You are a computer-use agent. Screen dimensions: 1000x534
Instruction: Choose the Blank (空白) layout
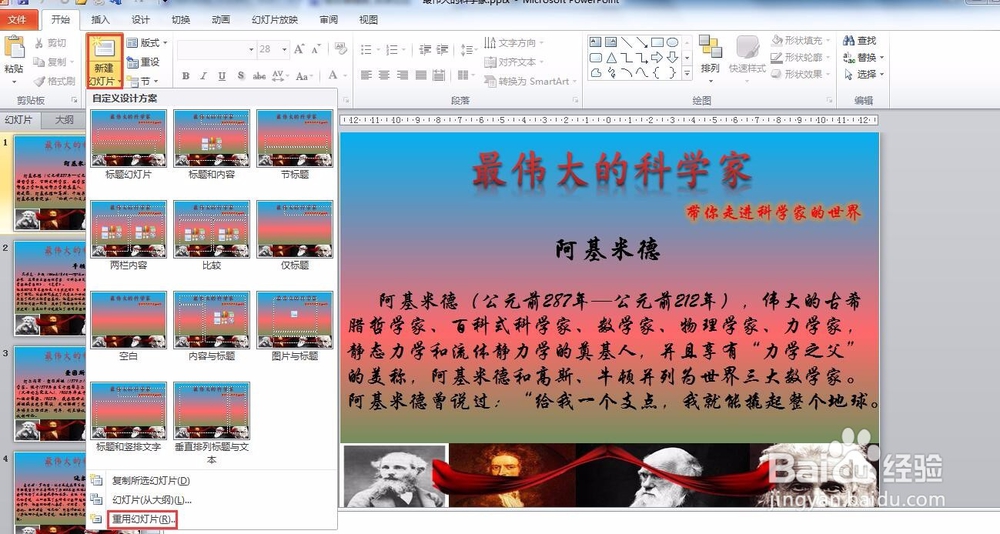[x=128, y=326]
